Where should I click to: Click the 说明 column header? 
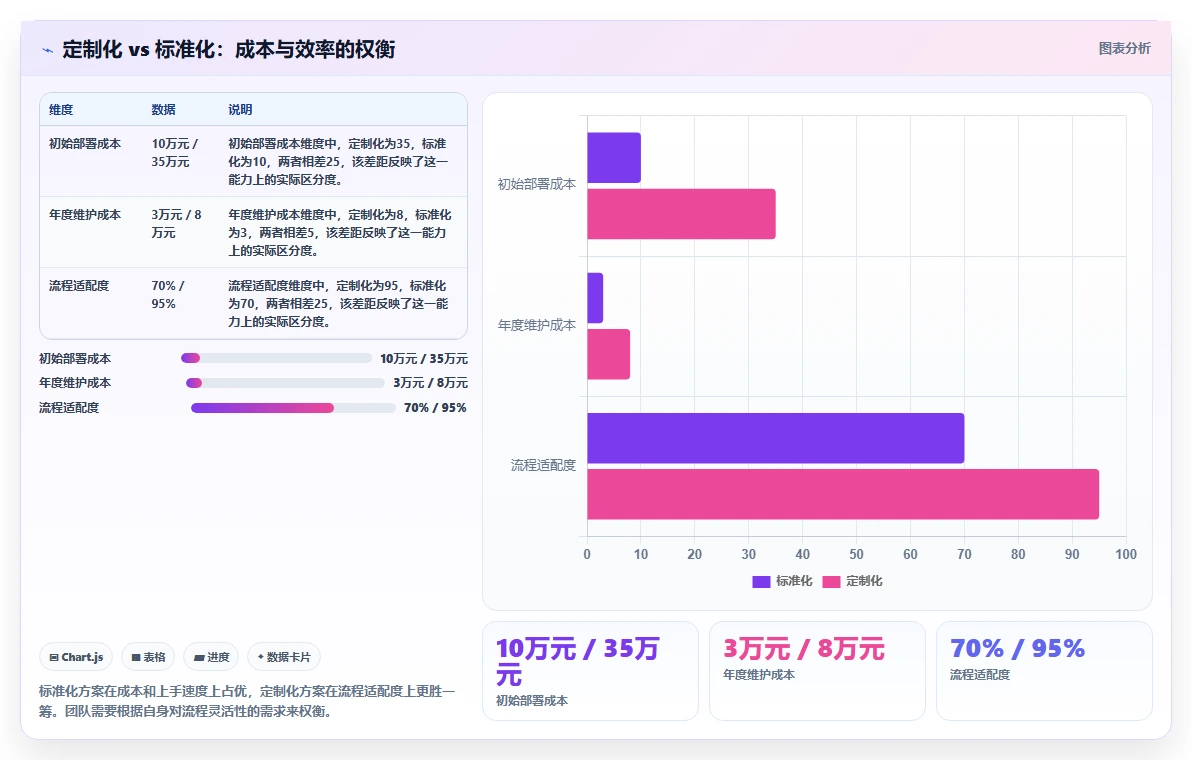[x=240, y=109]
